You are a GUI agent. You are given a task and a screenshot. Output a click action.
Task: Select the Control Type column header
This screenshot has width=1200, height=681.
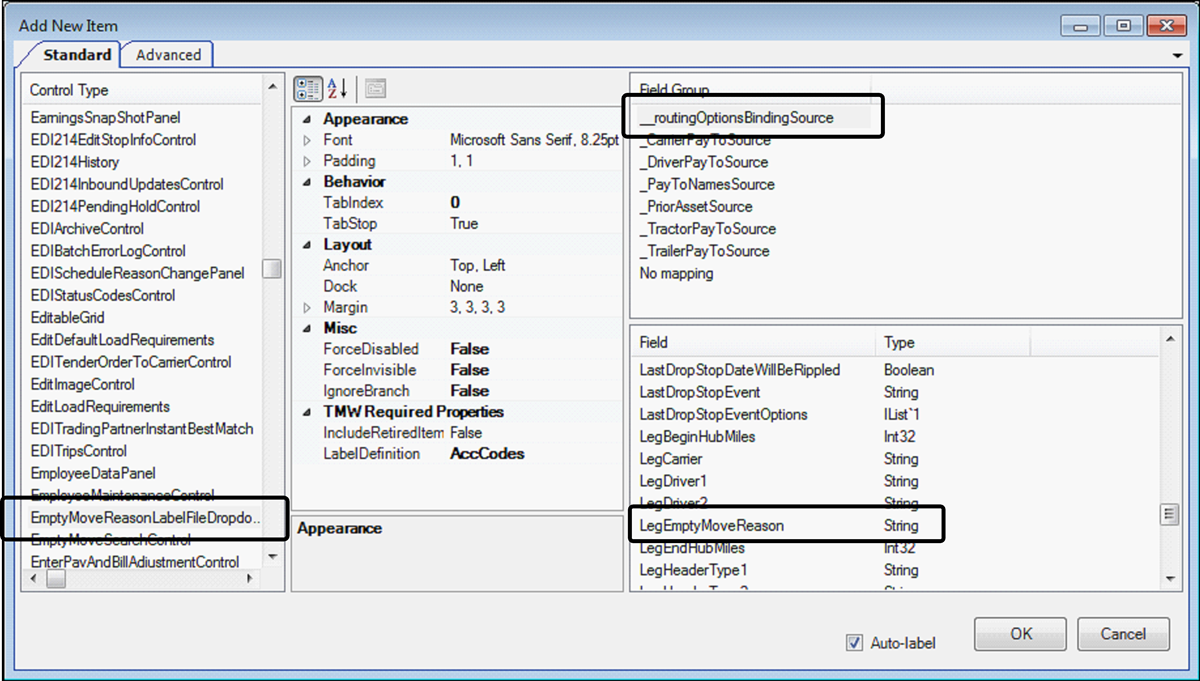[142, 90]
